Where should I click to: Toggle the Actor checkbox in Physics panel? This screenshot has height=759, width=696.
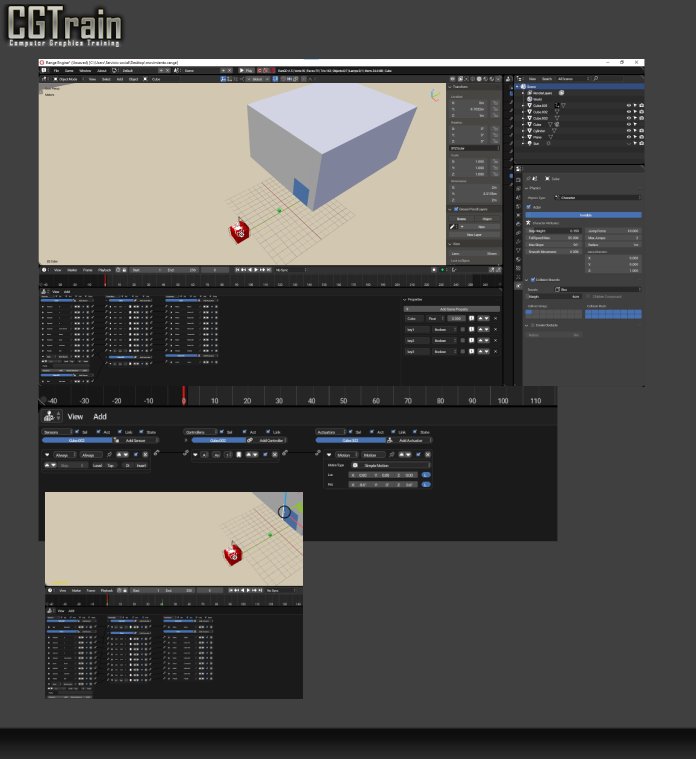pyautogui.click(x=529, y=207)
